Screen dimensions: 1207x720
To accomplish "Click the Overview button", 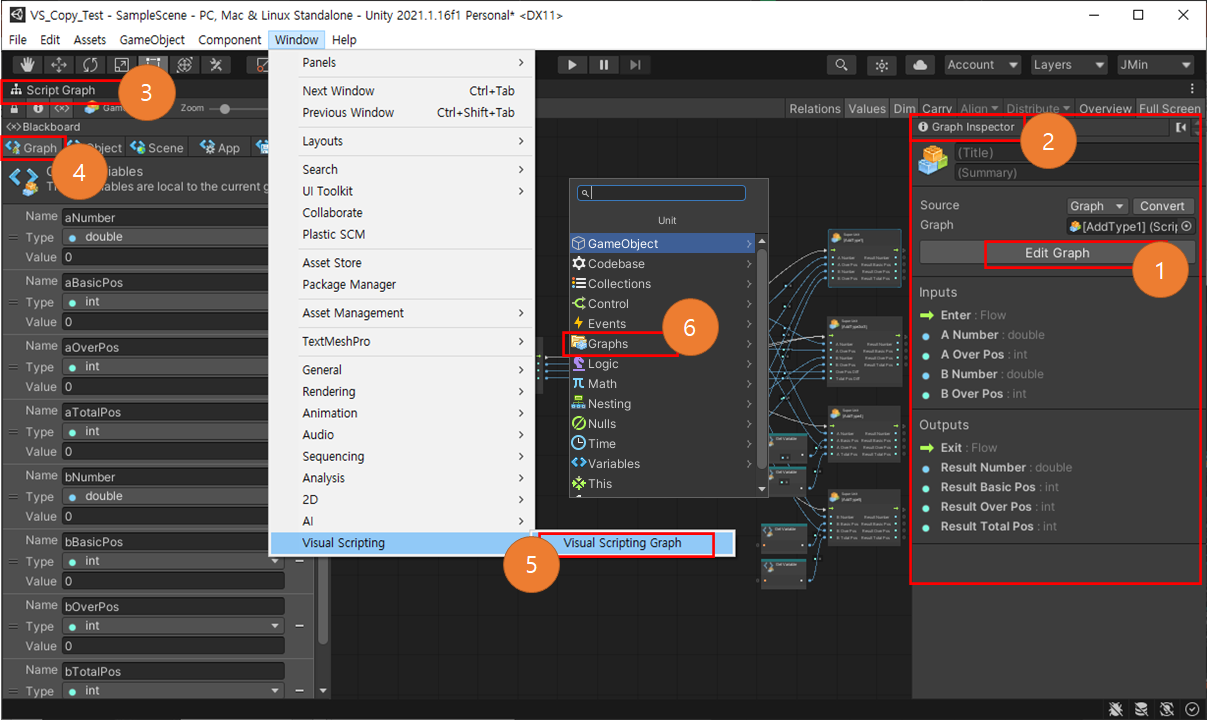I will (x=1105, y=108).
